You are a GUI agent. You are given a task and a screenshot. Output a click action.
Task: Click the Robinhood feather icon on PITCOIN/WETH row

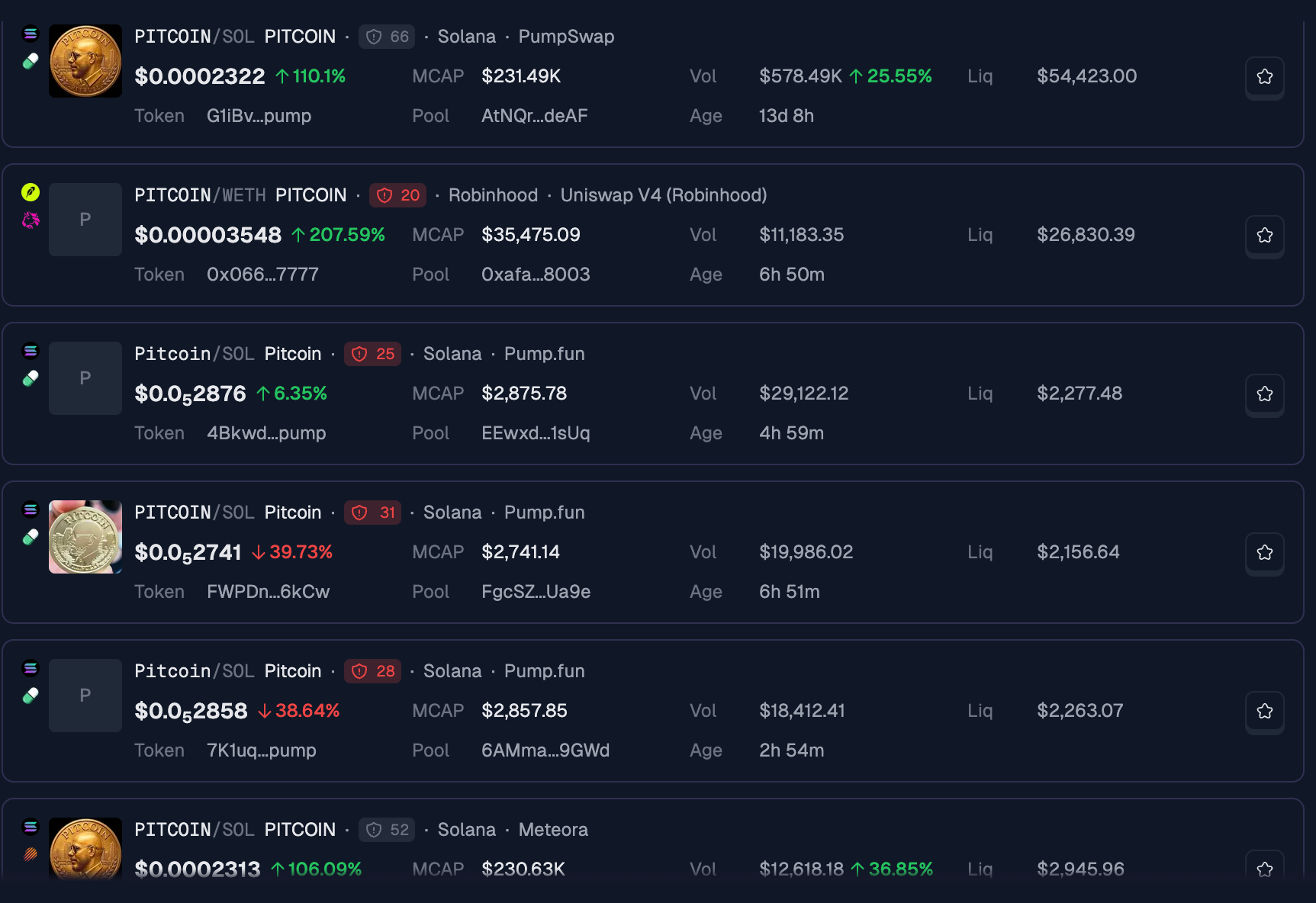coord(31,192)
